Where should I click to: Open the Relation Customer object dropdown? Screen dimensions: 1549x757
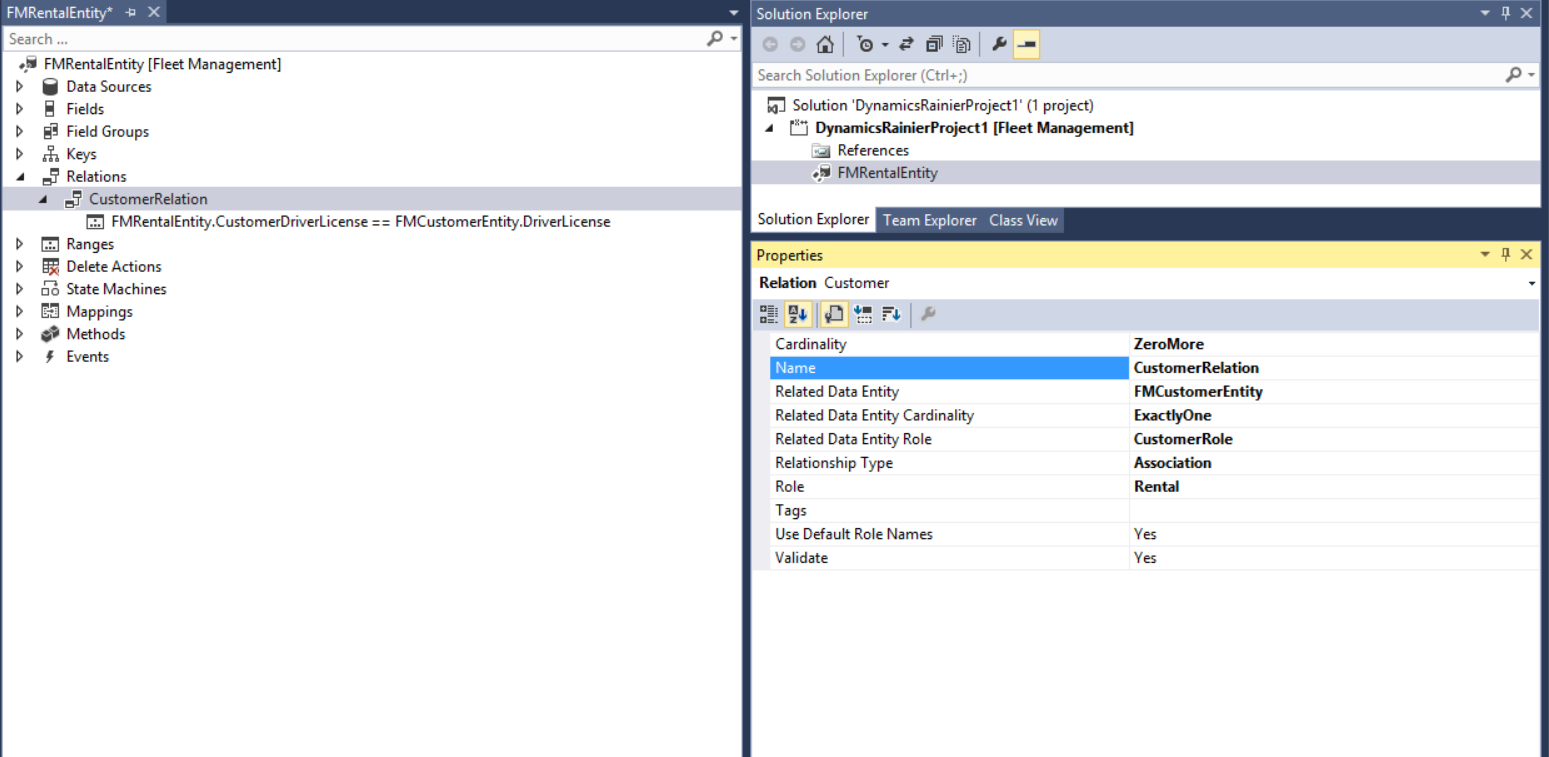point(1532,284)
